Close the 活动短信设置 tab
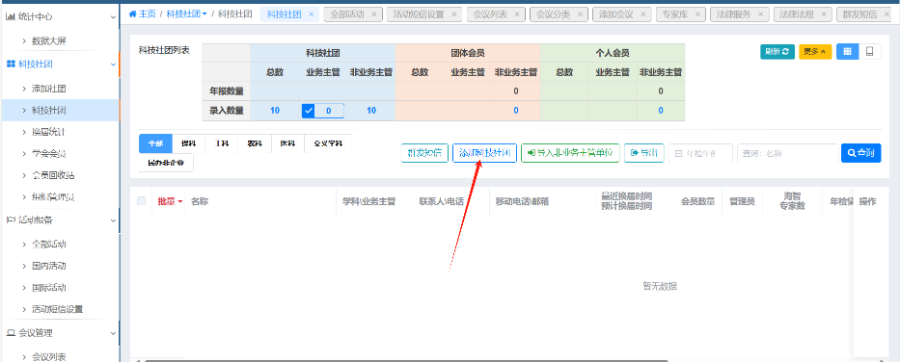 pos(454,14)
